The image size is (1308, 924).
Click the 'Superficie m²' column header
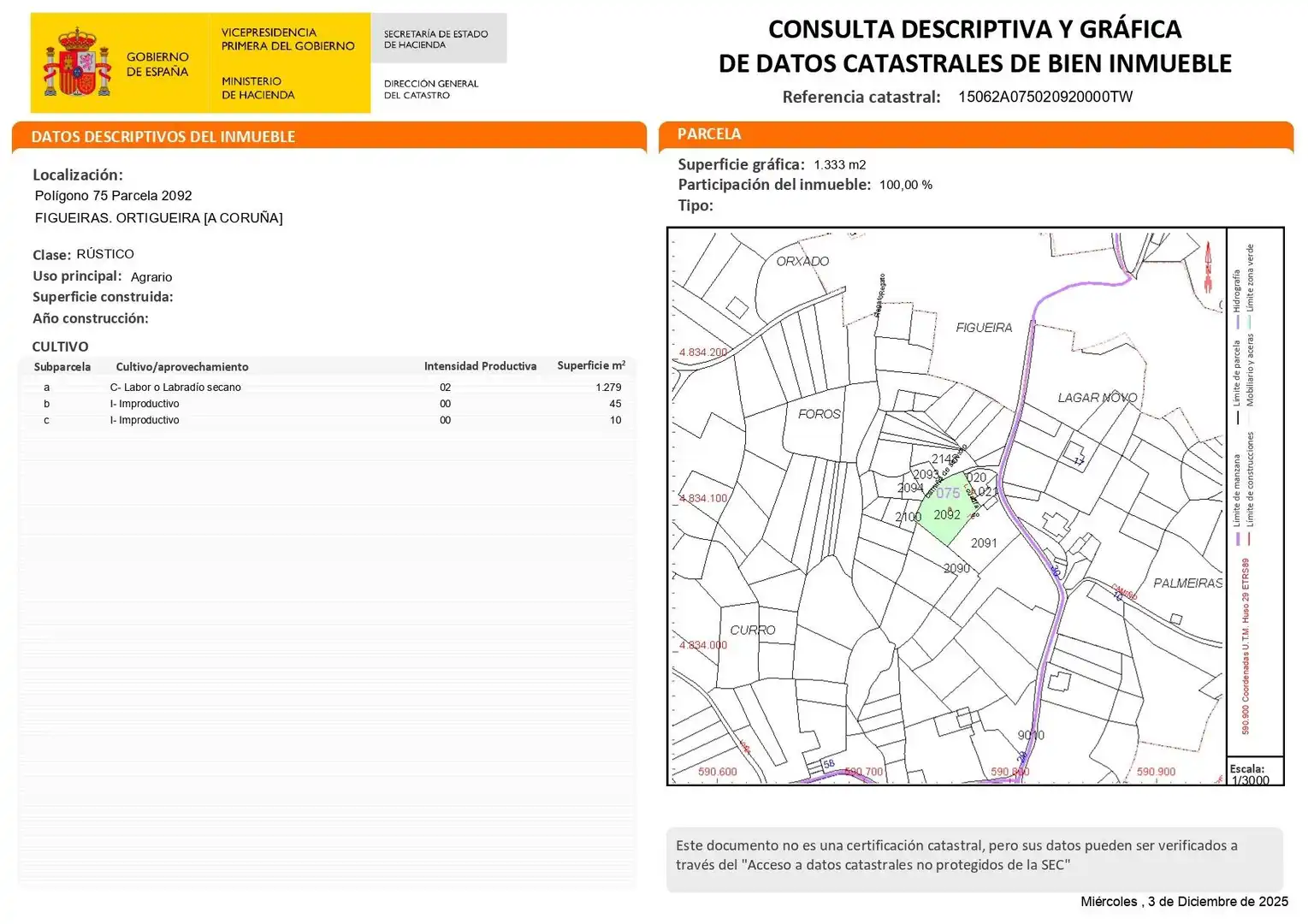click(x=591, y=365)
